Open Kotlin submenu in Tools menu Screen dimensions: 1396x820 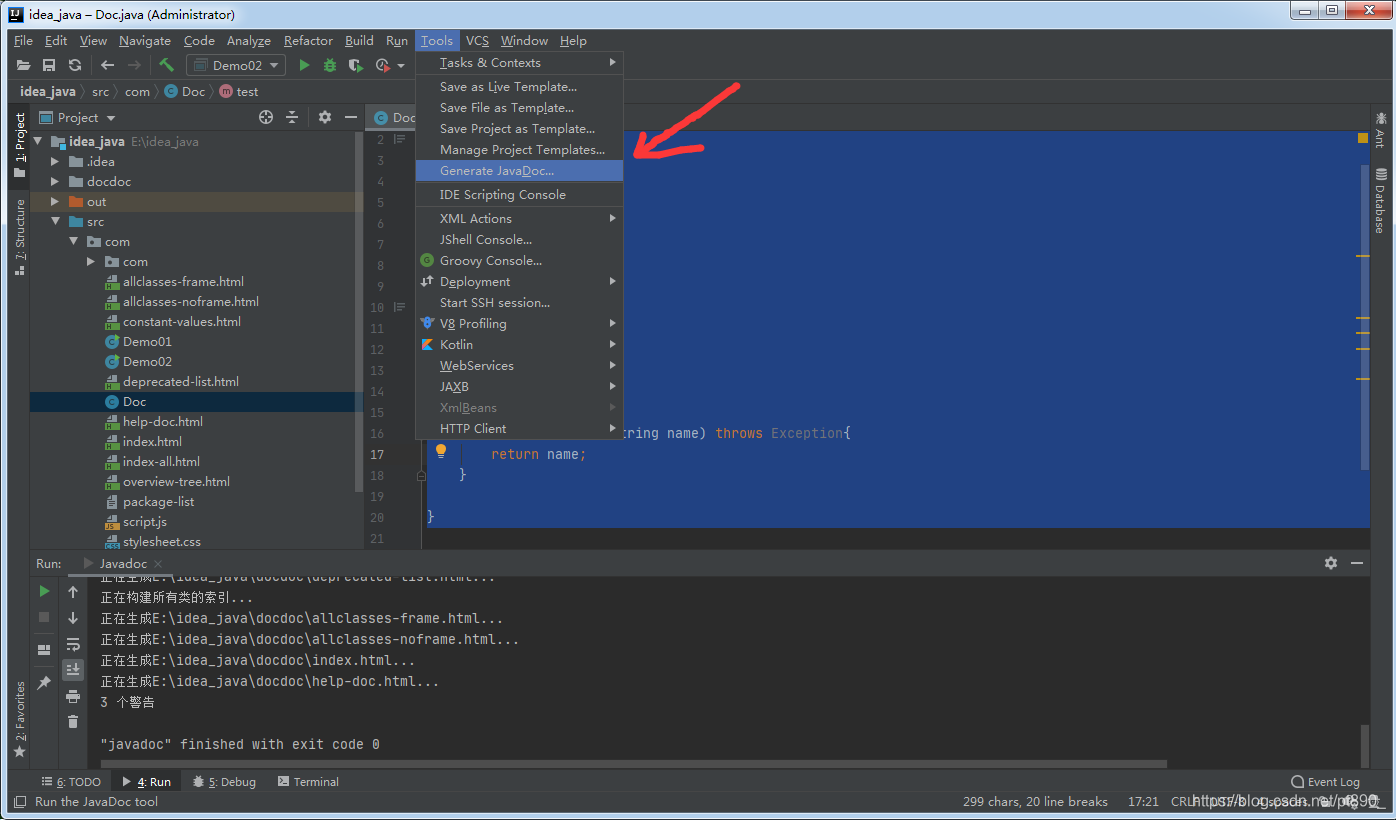tap(519, 345)
